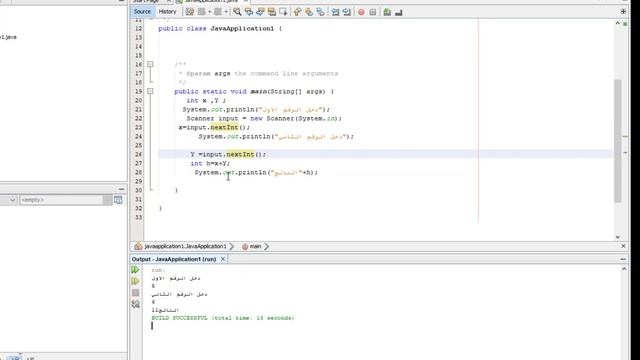640x360 pixels.
Task: Click Find Previous Occurrence icon
Action: click(x=249, y=12)
